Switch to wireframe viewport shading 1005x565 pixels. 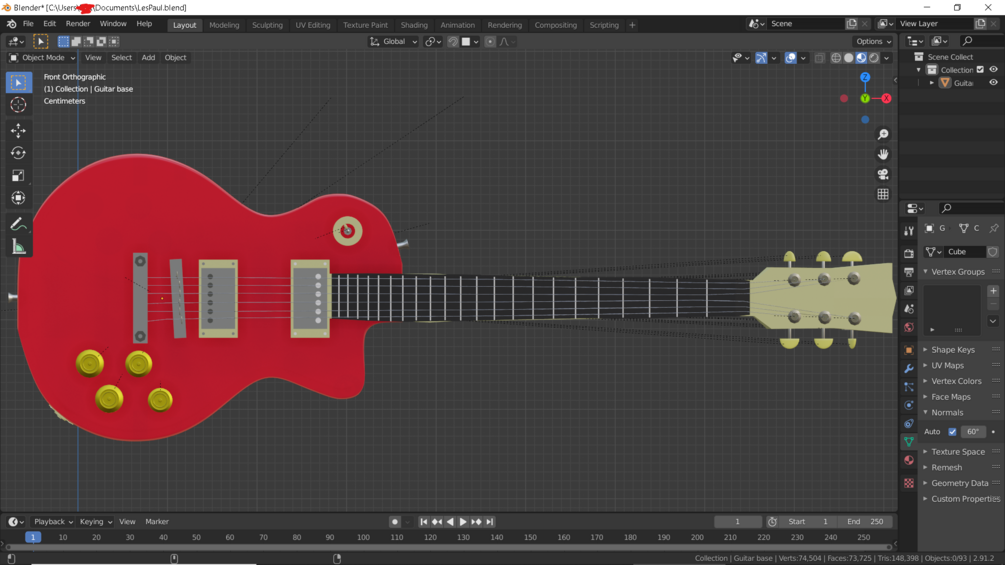836,58
